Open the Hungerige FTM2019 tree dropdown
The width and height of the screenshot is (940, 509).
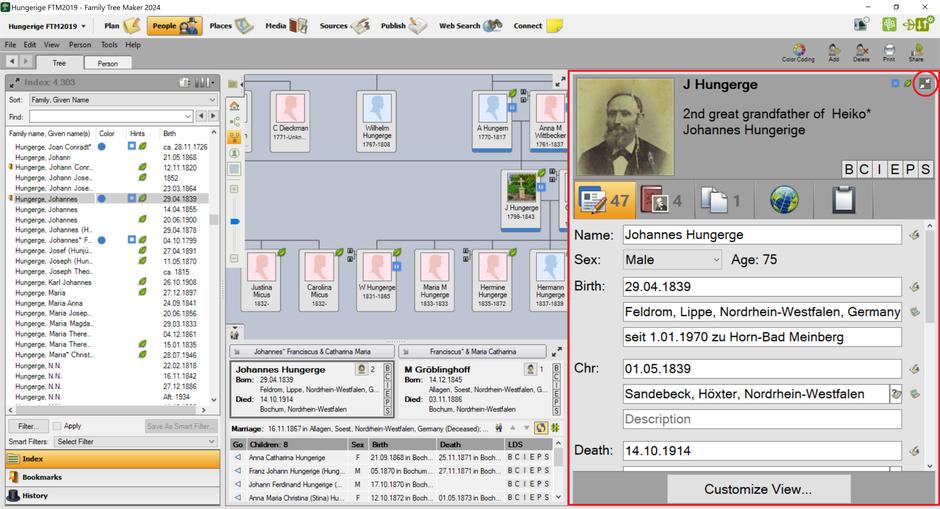(x=47, y=26)
